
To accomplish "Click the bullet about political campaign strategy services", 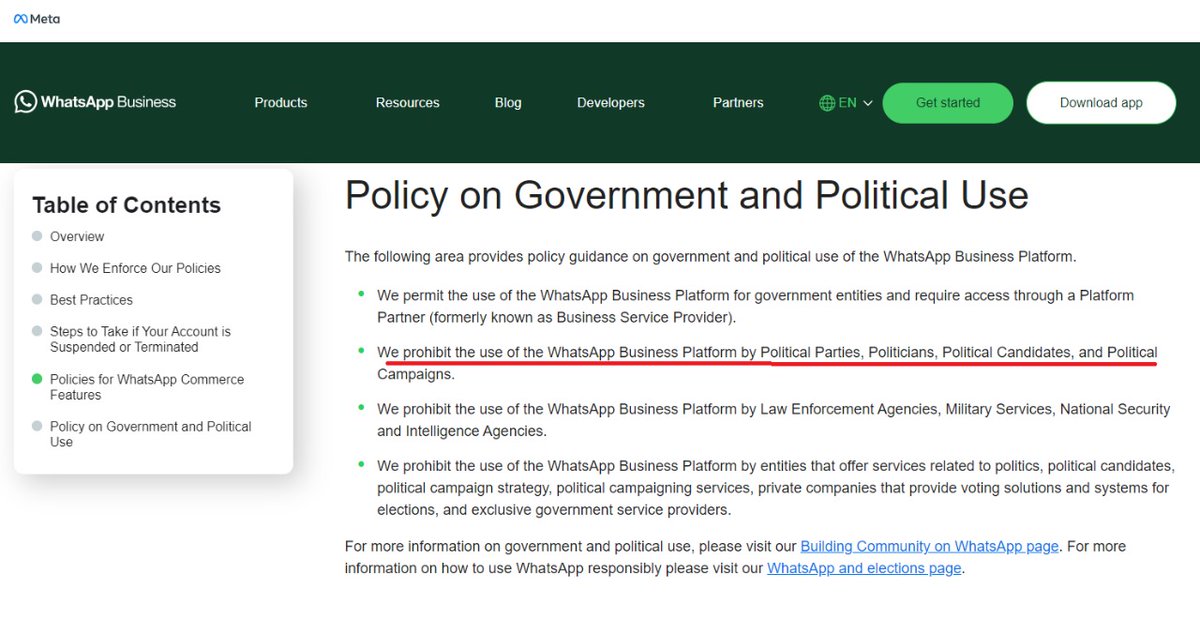I will coord(775,488).
